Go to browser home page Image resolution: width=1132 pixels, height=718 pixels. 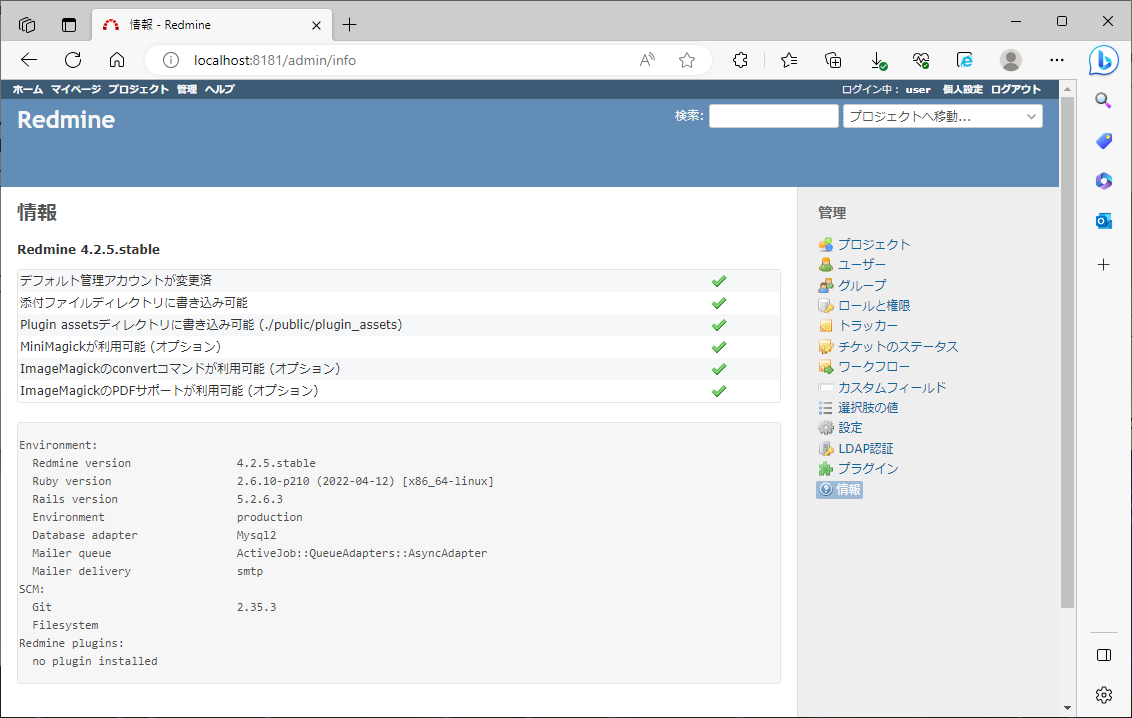tap(117, 60)
